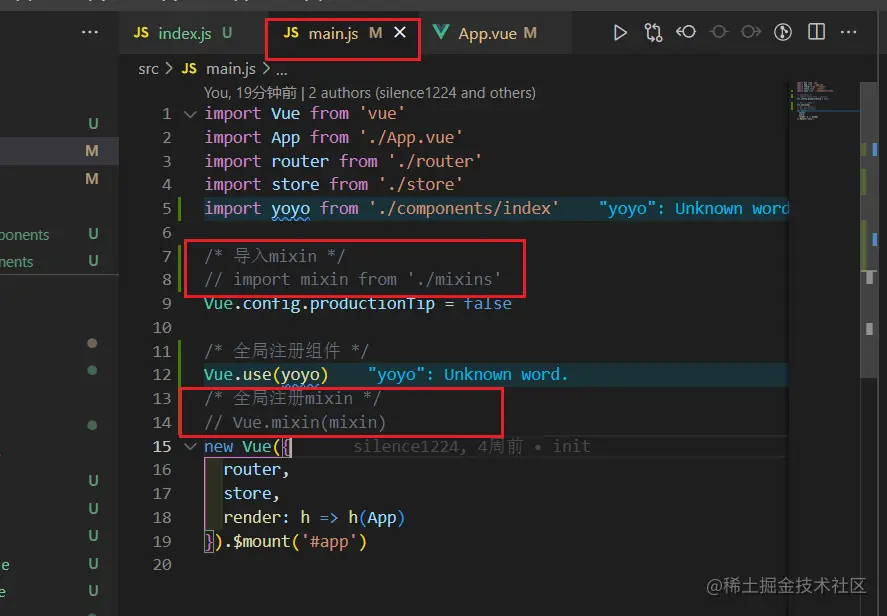Click the Unknown word message on line 12
The image size is (887, 616).
(468, 374)
